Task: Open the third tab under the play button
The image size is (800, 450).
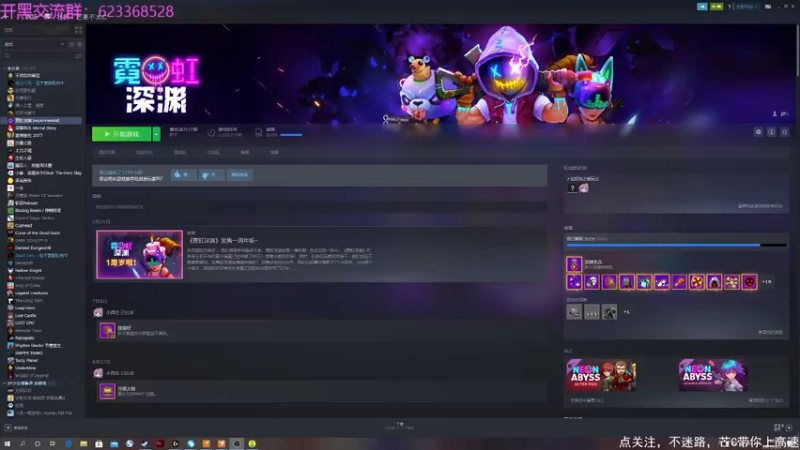Action: click(180, 153)
